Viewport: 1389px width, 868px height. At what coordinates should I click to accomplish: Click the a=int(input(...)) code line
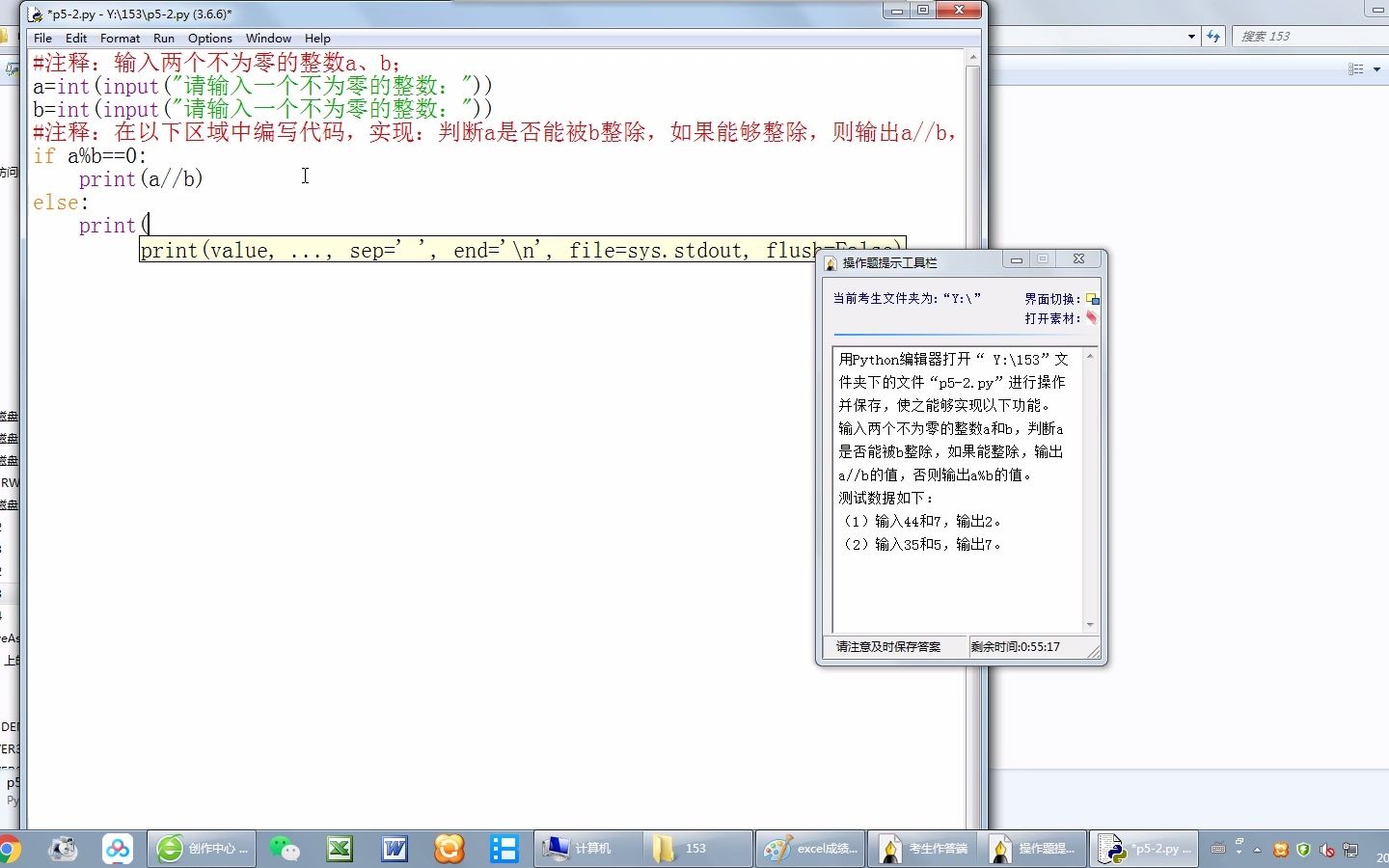click(x=262, y=87)
